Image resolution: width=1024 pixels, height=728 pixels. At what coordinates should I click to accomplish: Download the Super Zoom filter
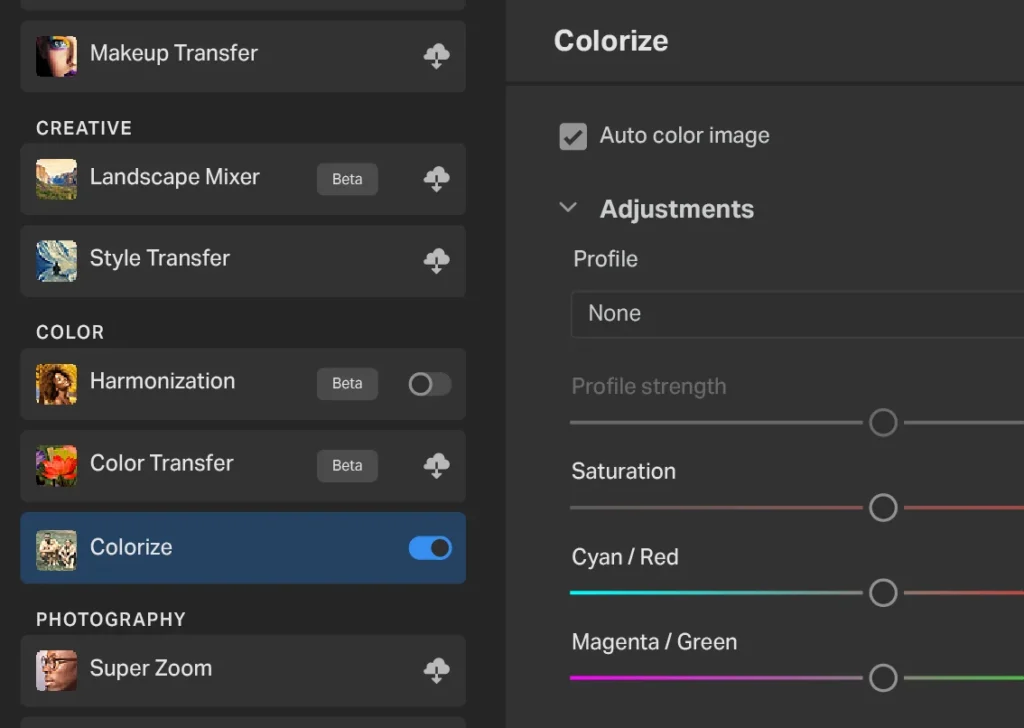coord(436,671)
